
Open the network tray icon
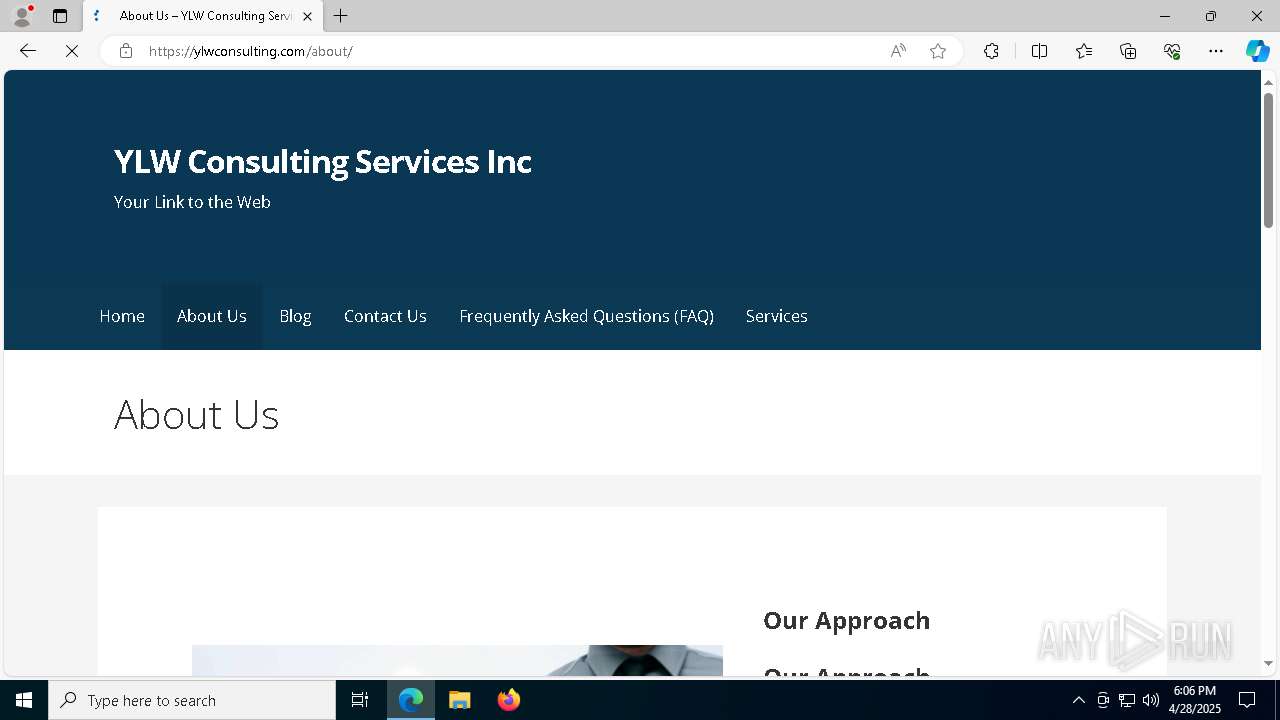pos(1127,700)
